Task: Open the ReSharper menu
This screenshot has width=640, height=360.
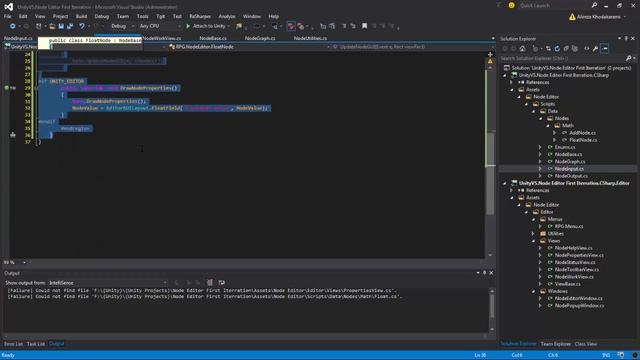Action: (200, 16)
